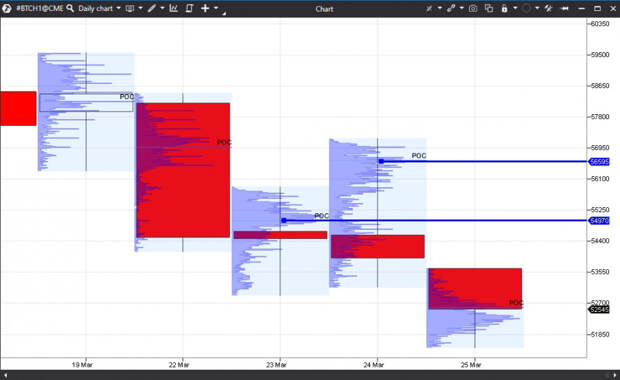This screenshot has height=380, width=620.
Task: Click the crossed tools icon in toolbar
Action: pos(429,8)
